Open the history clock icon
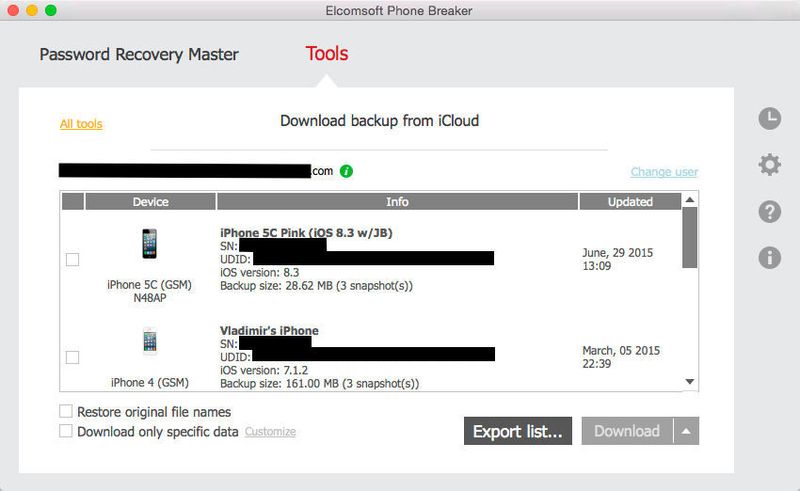 tap(769, 118)
